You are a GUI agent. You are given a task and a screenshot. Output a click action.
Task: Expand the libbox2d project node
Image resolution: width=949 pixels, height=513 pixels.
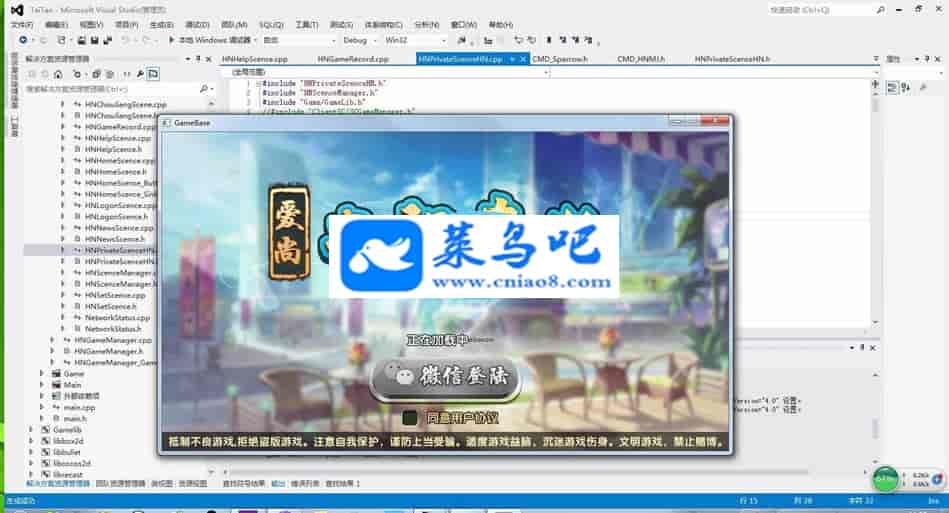coord(31,440)
